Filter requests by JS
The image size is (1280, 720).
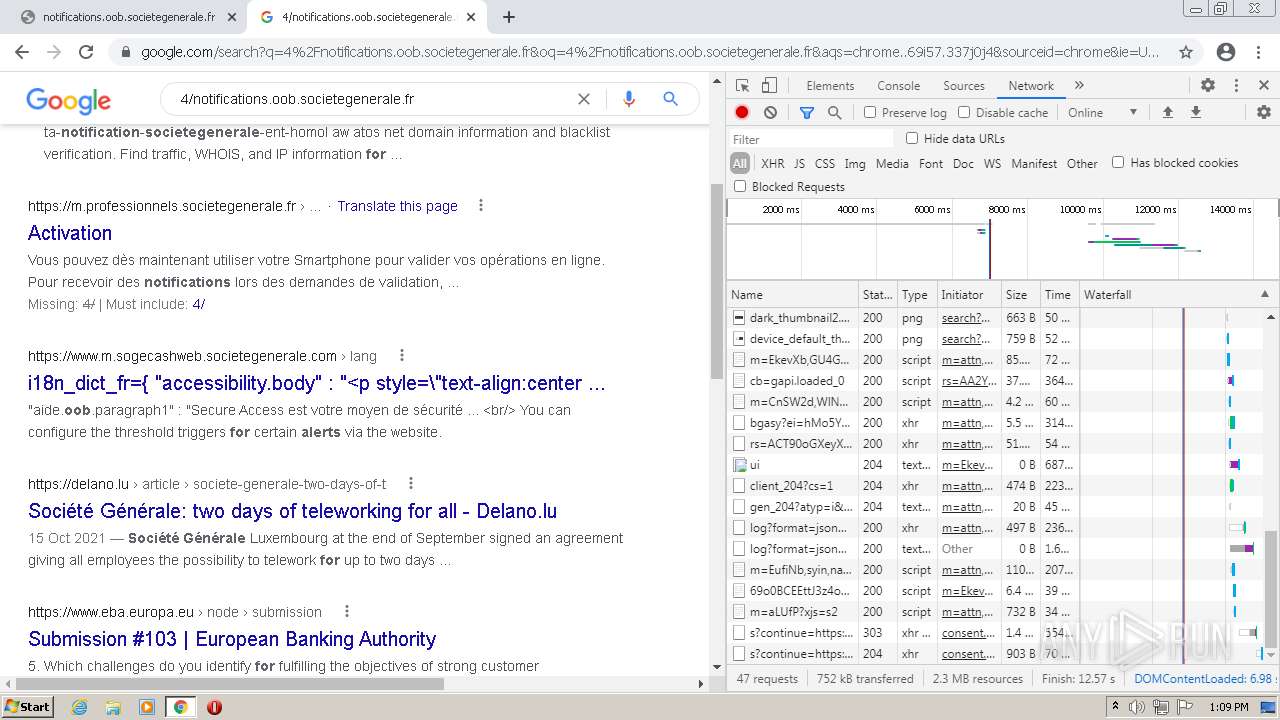pyautogui.click(x=799, y=163)
